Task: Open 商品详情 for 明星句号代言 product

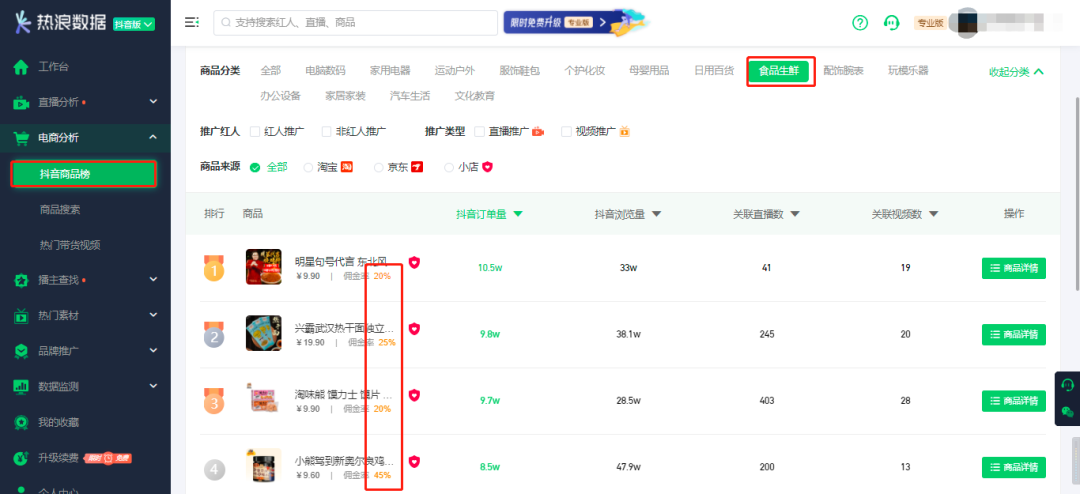Action: click(1013, 268)
